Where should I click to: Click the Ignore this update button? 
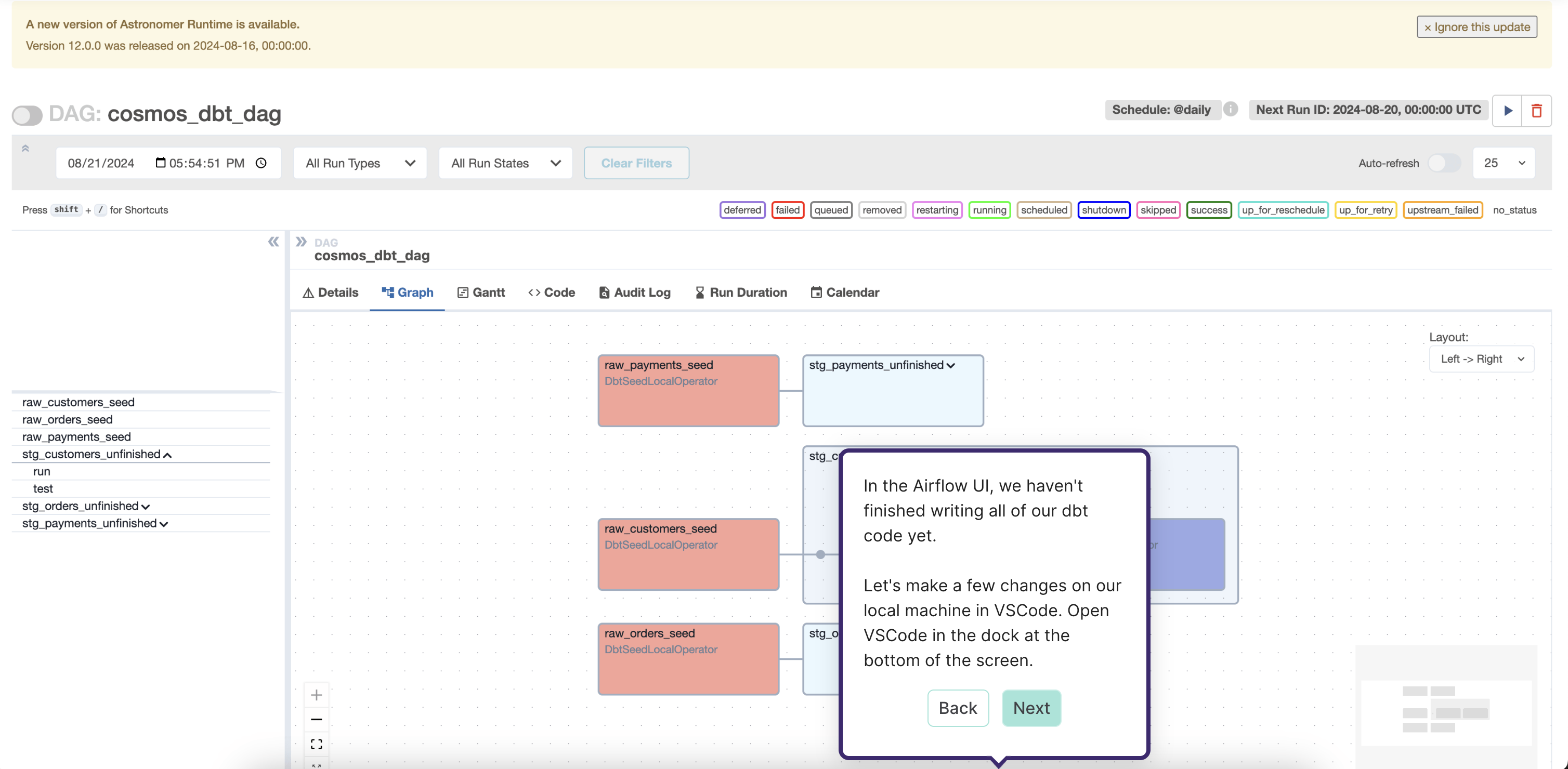1476,27
